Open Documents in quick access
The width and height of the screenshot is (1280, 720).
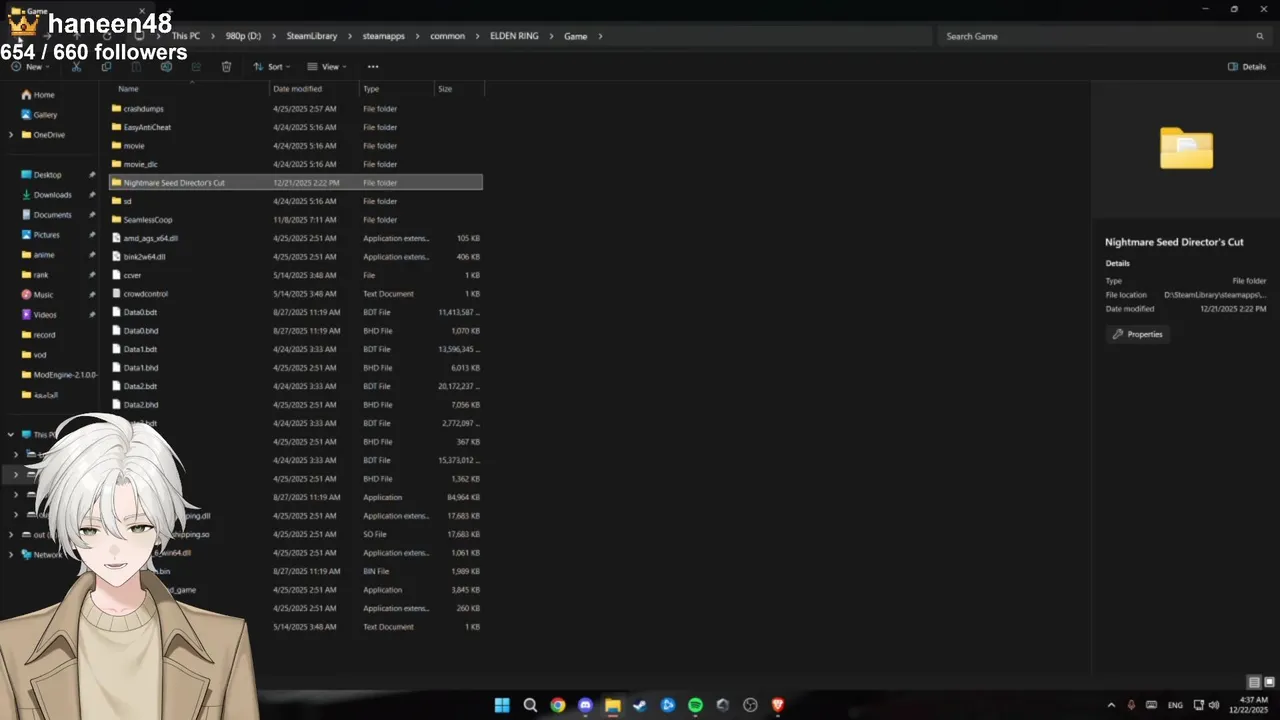pyautogui.click(x=46, y=215)
